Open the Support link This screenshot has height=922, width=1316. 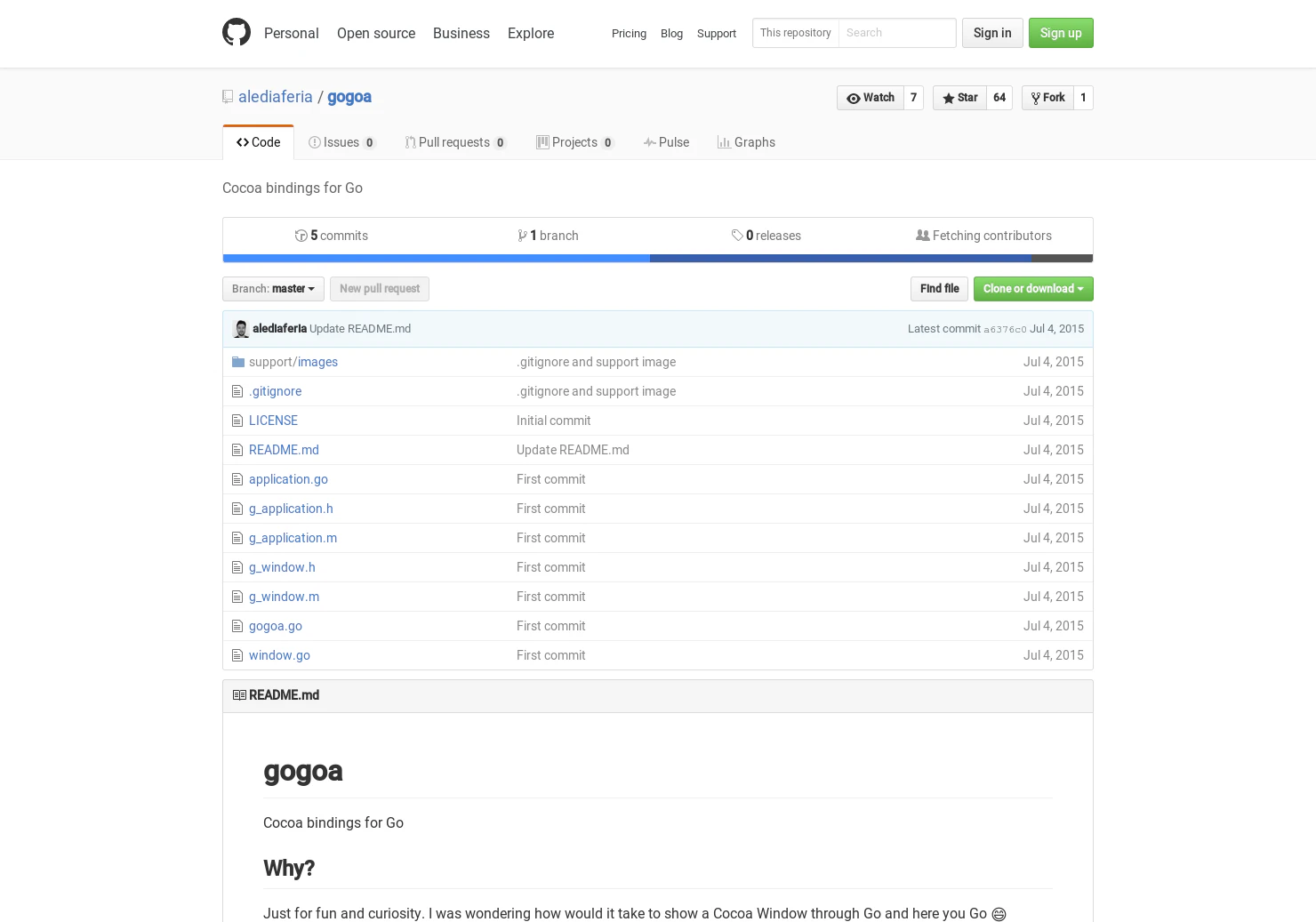717,34
